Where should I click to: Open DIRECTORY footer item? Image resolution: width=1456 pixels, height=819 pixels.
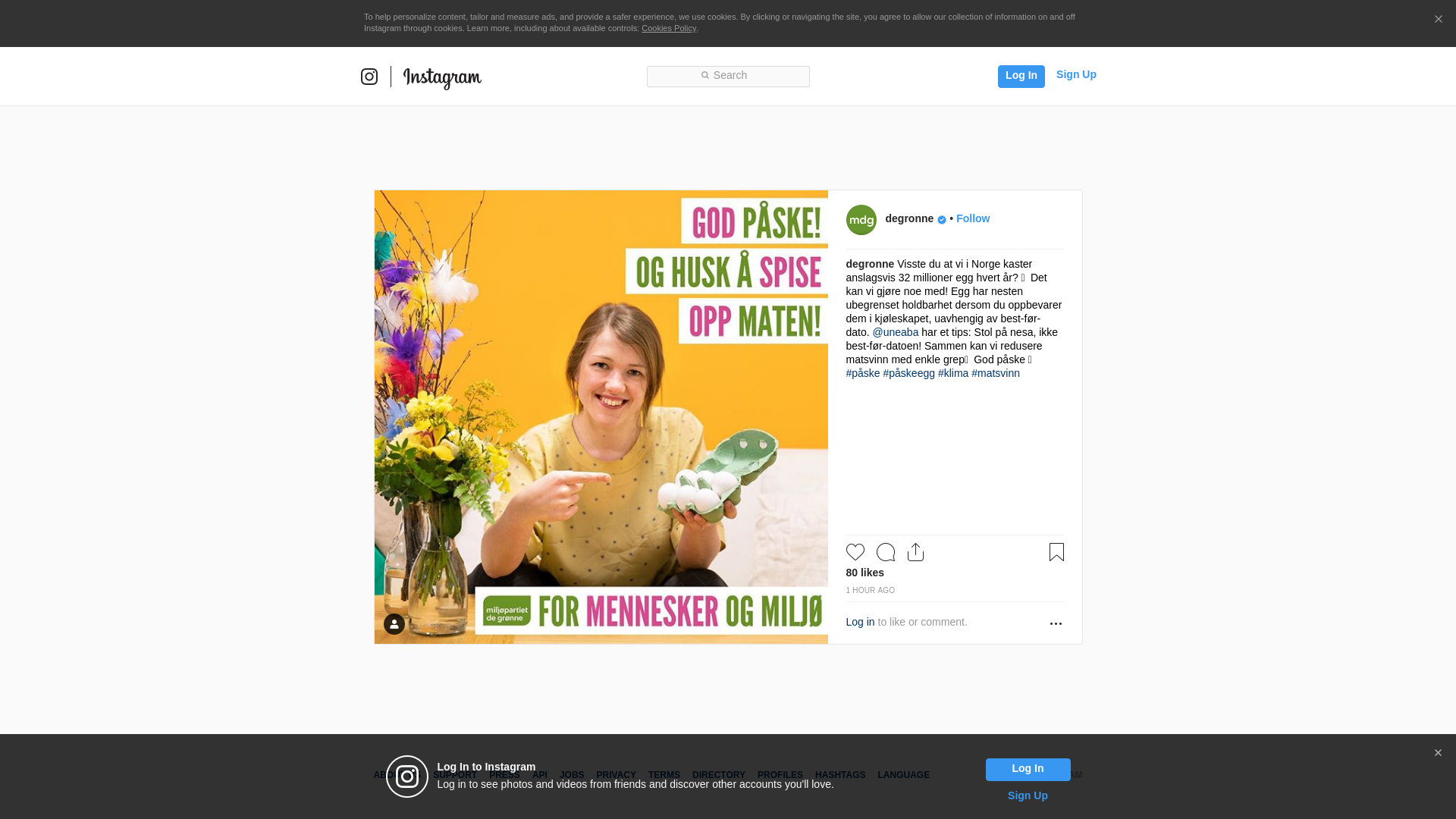coord(718,775)
